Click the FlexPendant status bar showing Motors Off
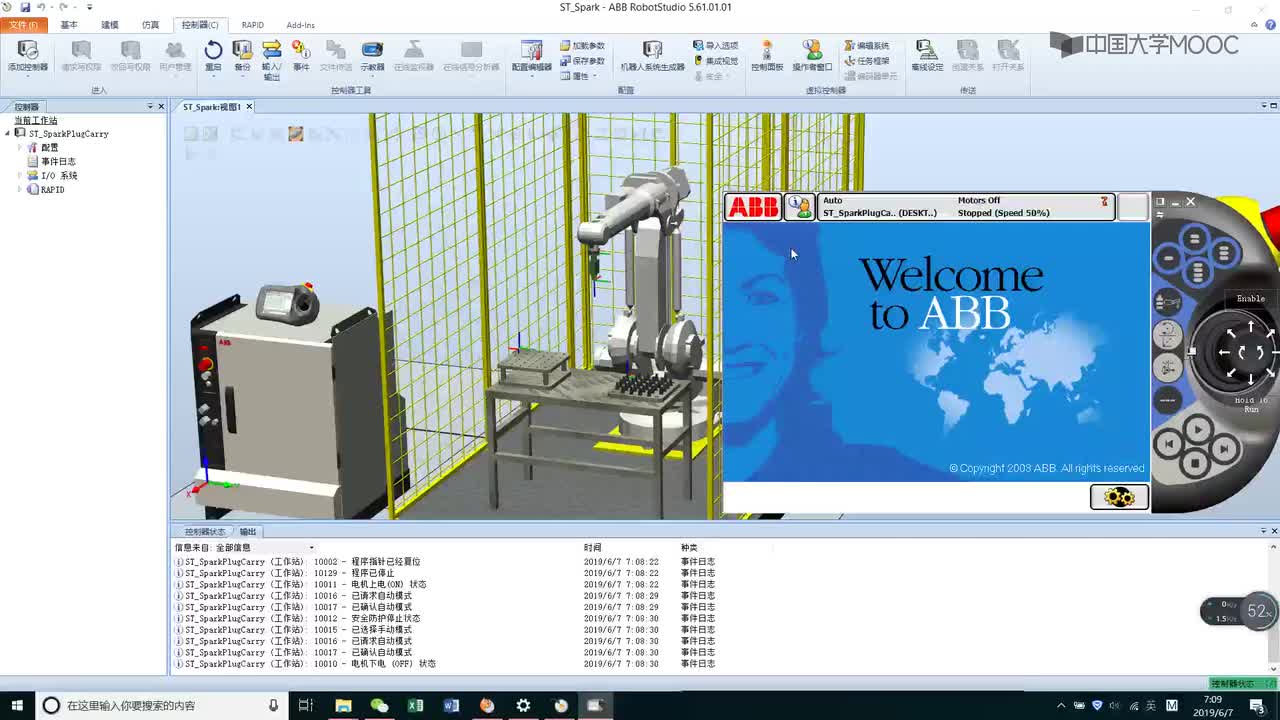1280x720 pixels. tap(966, 207)
